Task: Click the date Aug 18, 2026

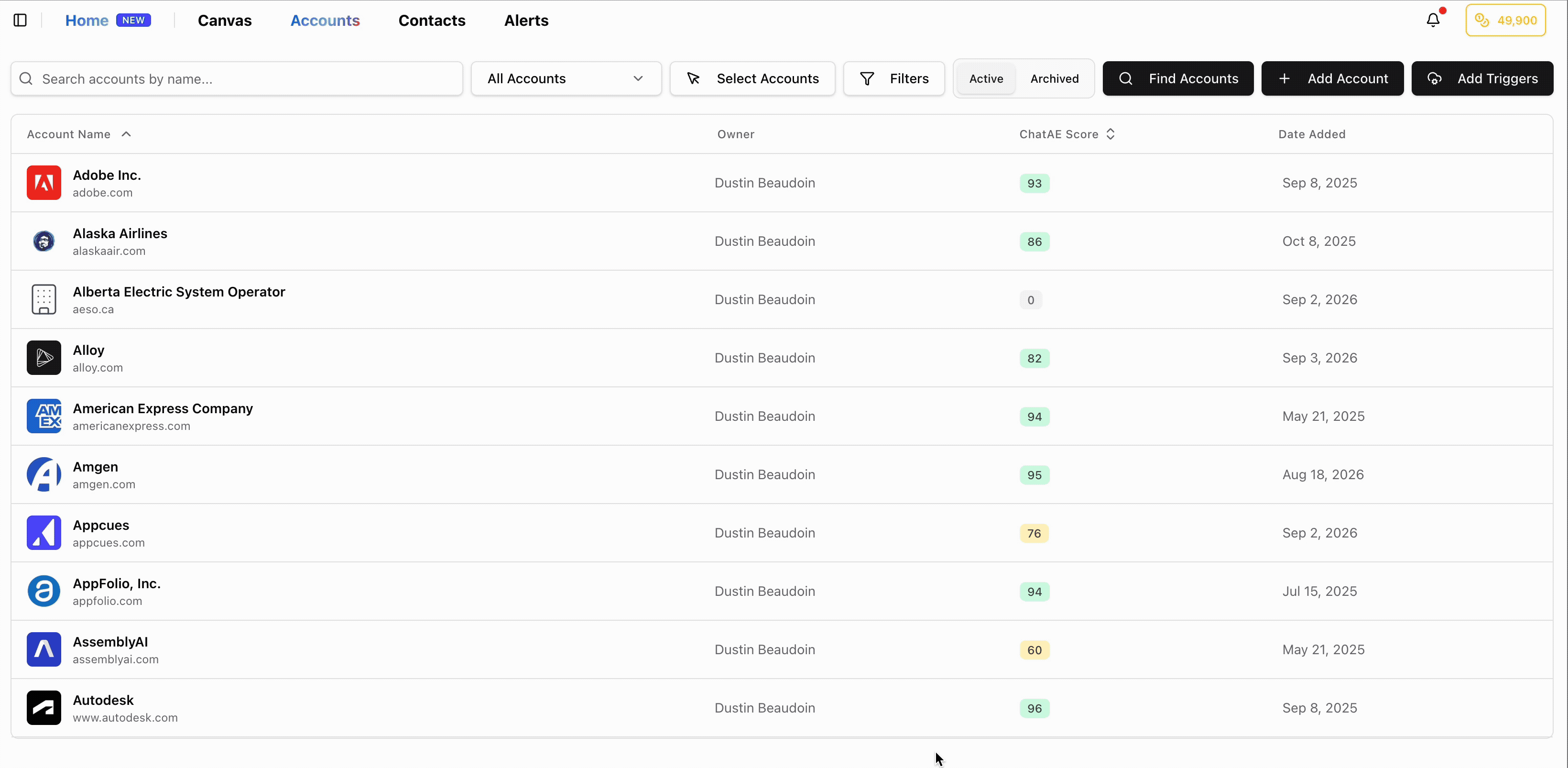Action: [x=1323, y=474]
